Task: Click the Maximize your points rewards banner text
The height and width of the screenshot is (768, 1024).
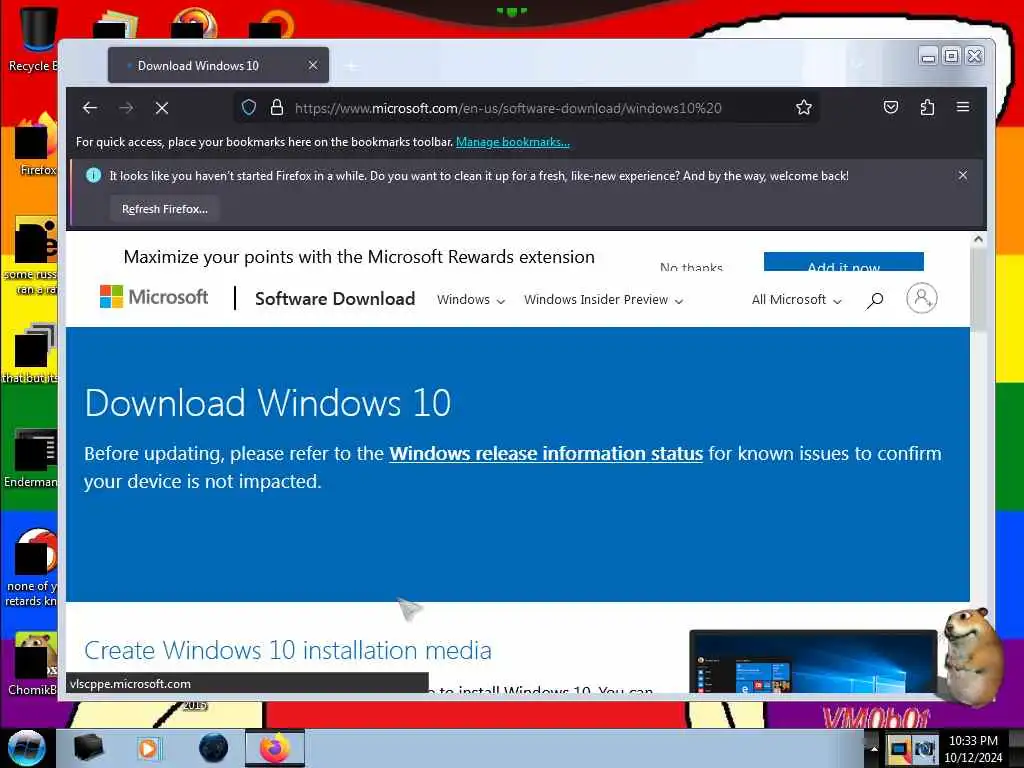Action: click(359, 257)
